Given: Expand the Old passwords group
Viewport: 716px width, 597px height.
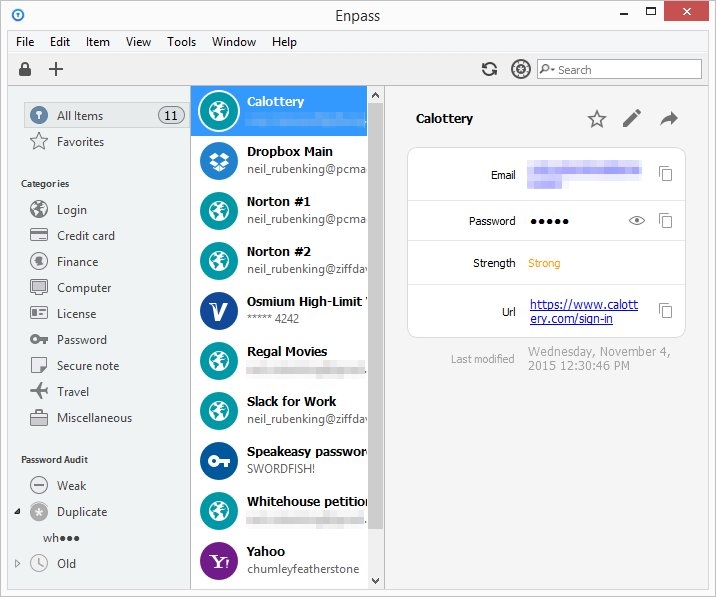Looking at the screenshot, I should (x=17, y=564).
